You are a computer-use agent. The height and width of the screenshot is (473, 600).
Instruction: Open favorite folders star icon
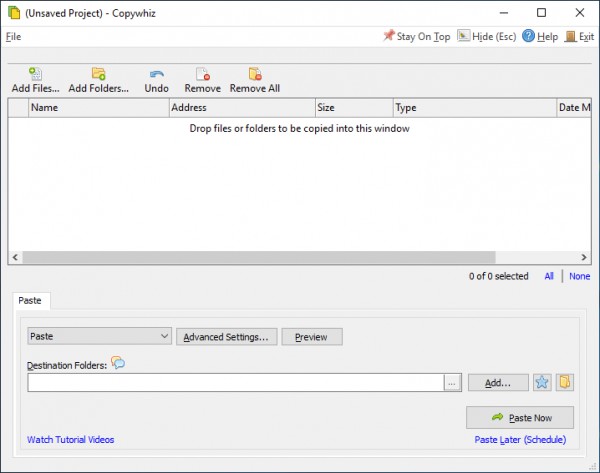click(x=542, y=382)
